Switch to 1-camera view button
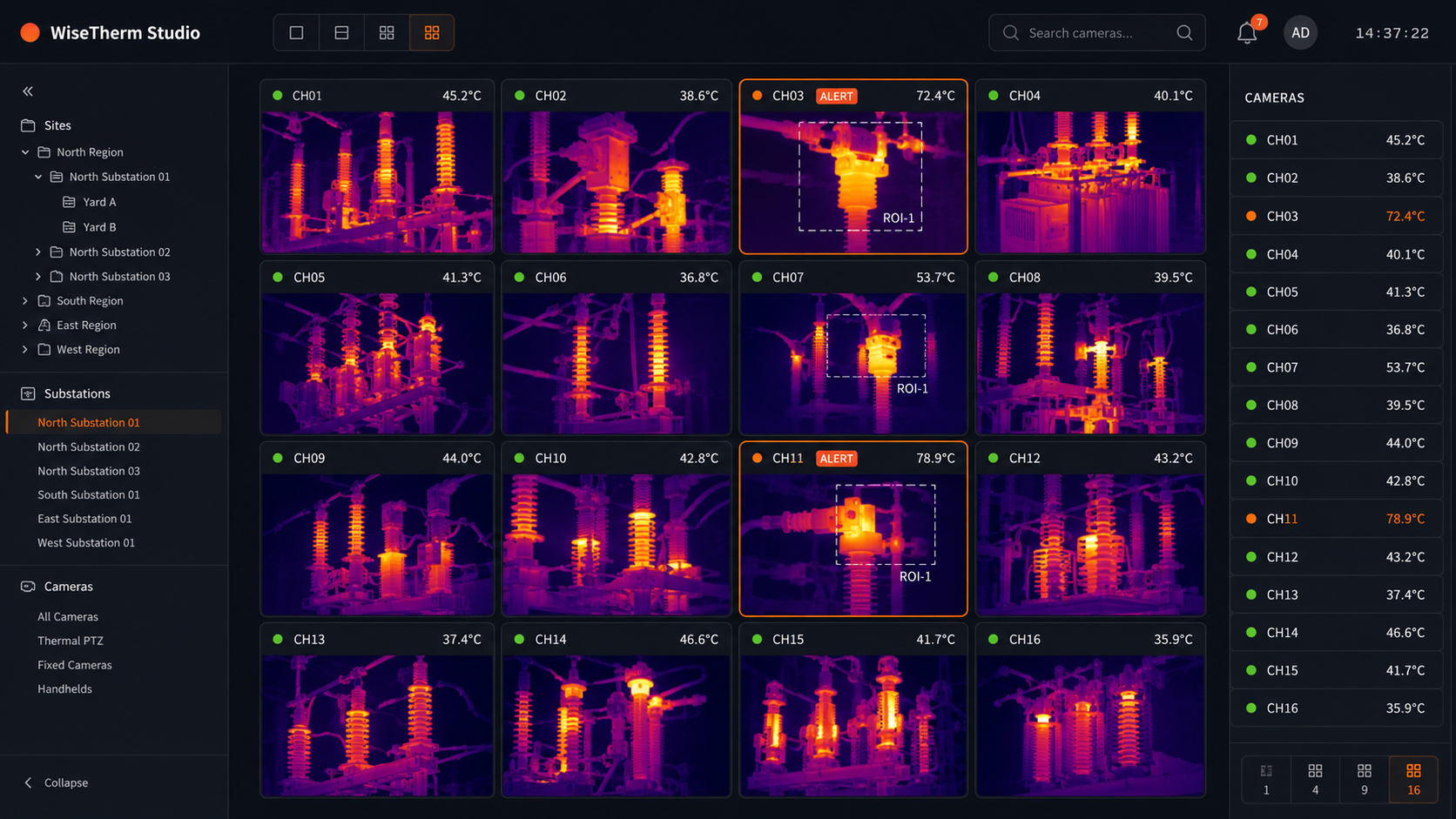This screenshot has height=819, width=1456. (x=1266, y=779)
